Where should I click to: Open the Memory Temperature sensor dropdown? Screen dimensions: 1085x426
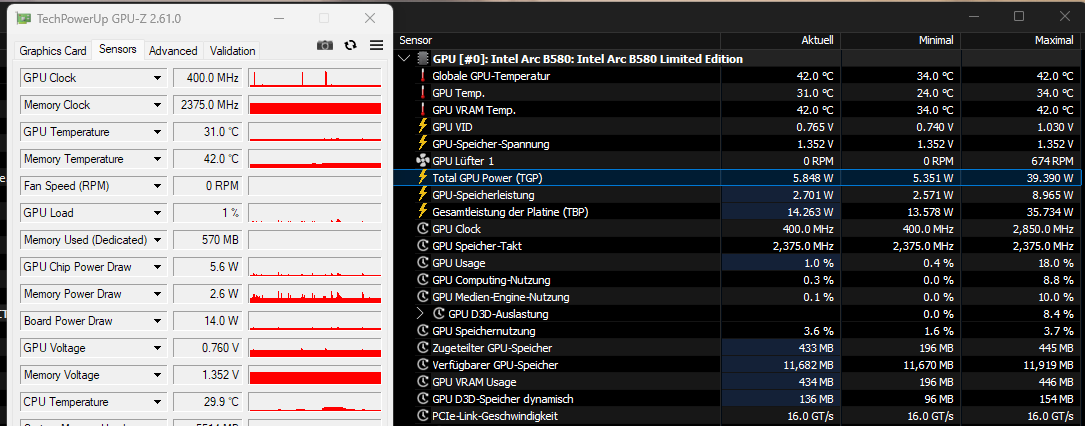click(x=158, y=159)
